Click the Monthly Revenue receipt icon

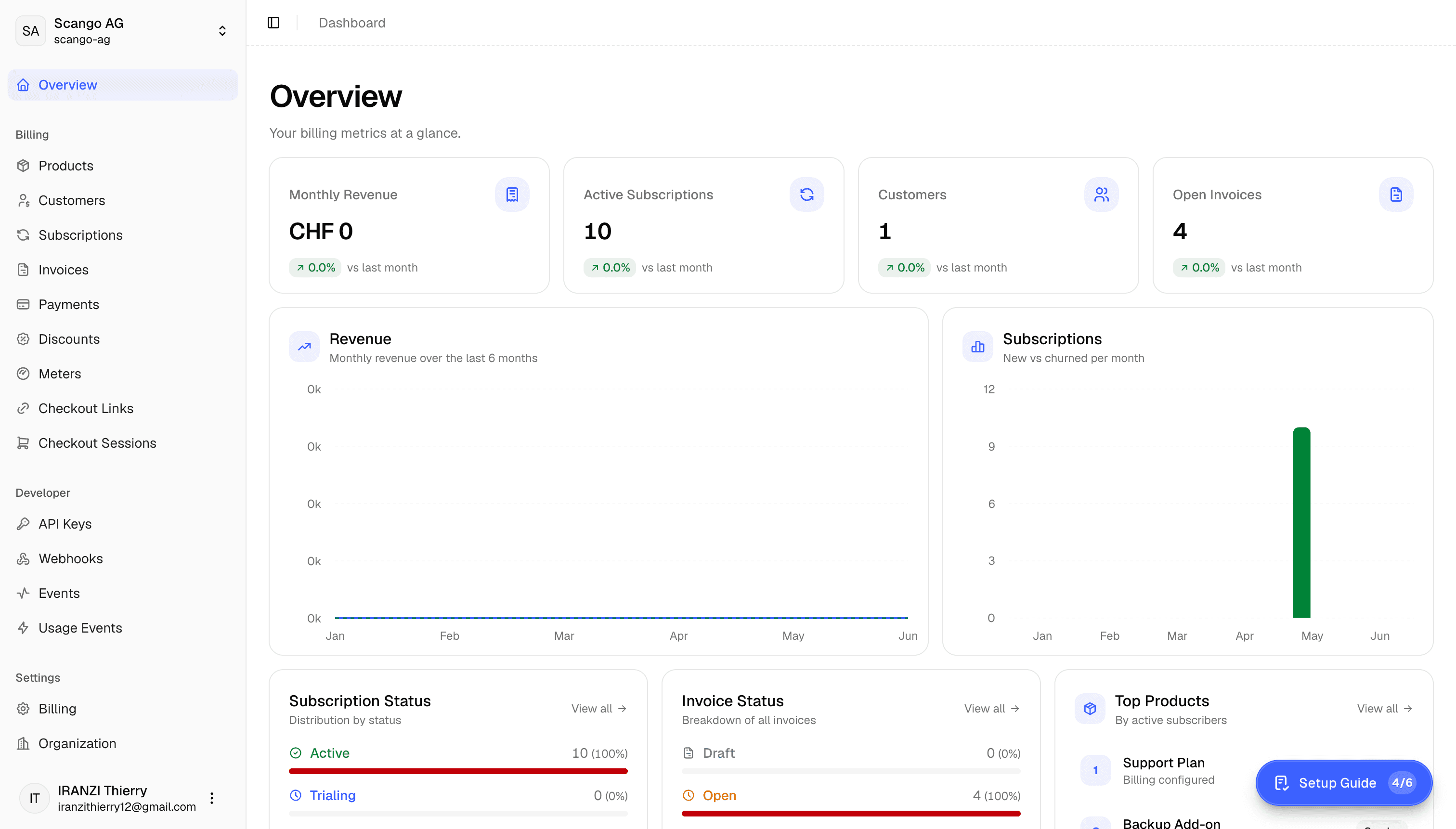tap(512, 194)
